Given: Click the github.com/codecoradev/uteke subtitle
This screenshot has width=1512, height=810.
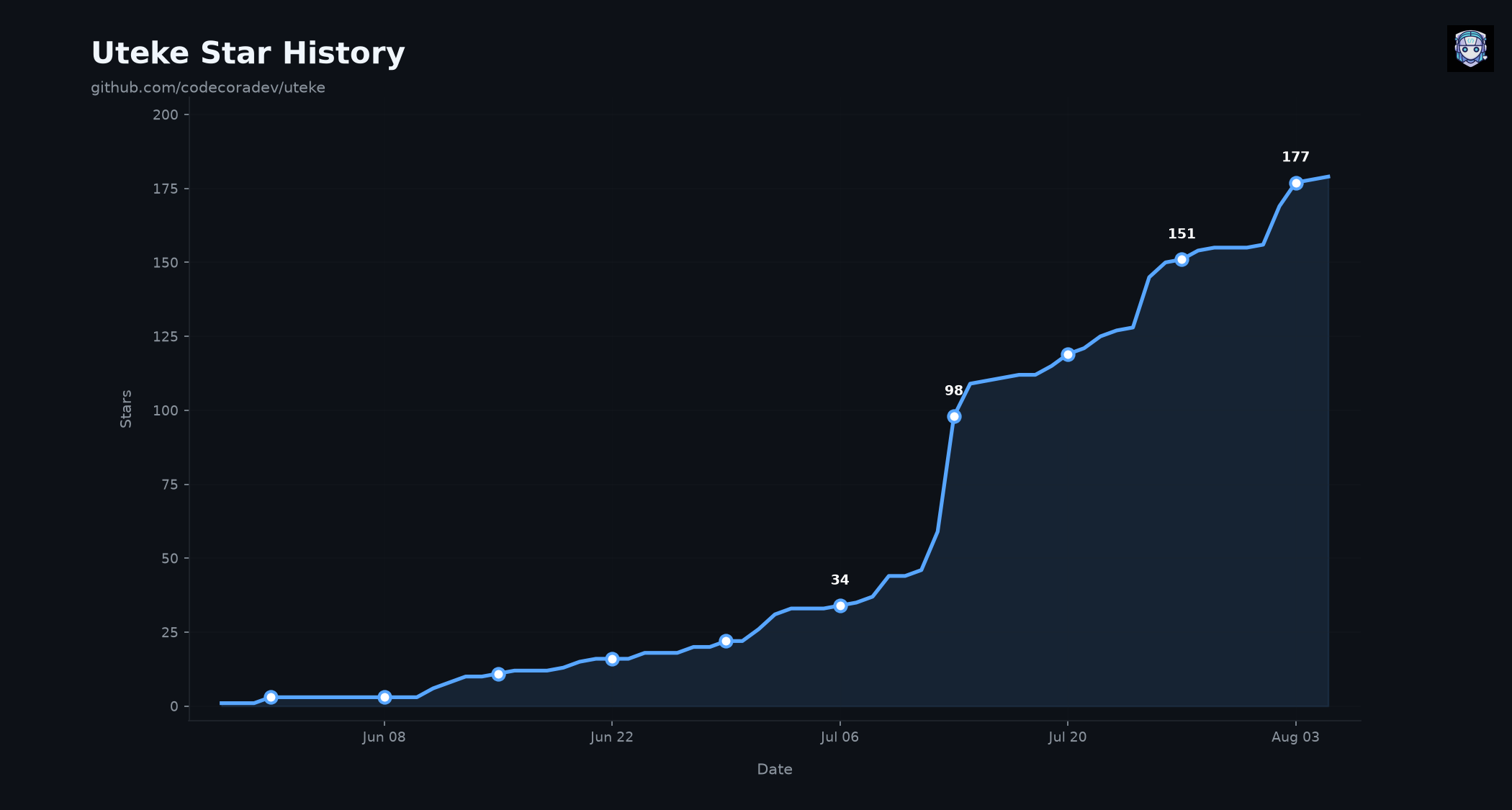Looking at the screenshot, I should tap(208, 88).
